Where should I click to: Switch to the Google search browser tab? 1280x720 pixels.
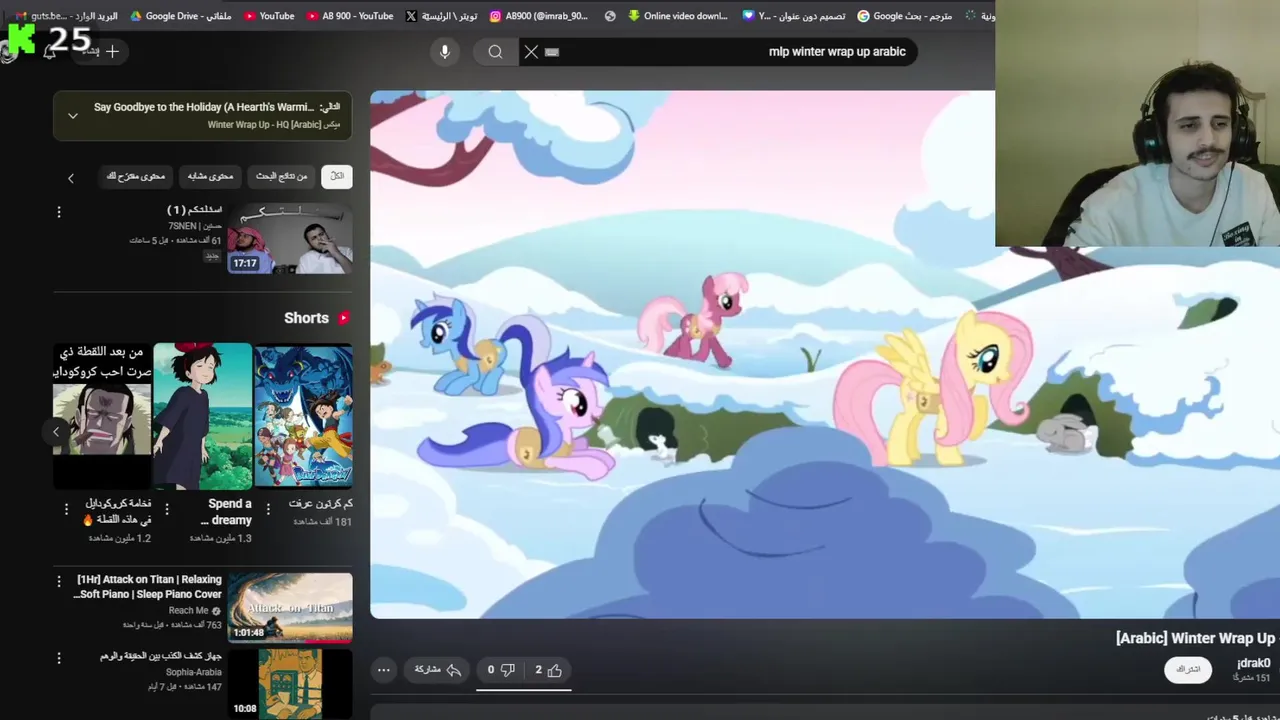[x=906, y=16]
